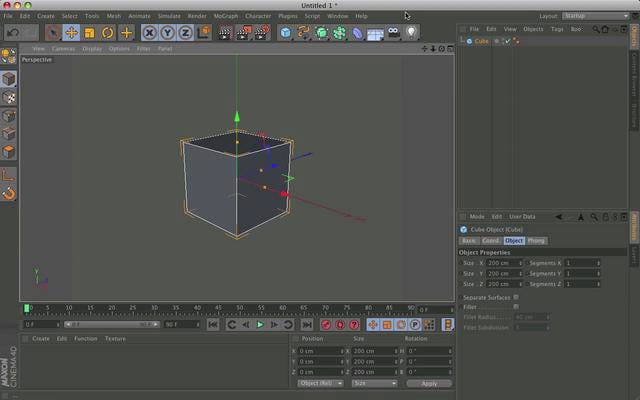This screenshot has height=400, width=640.
Task: Enable the Separate Surfaces checkbox
Action: tap(516, 296)
